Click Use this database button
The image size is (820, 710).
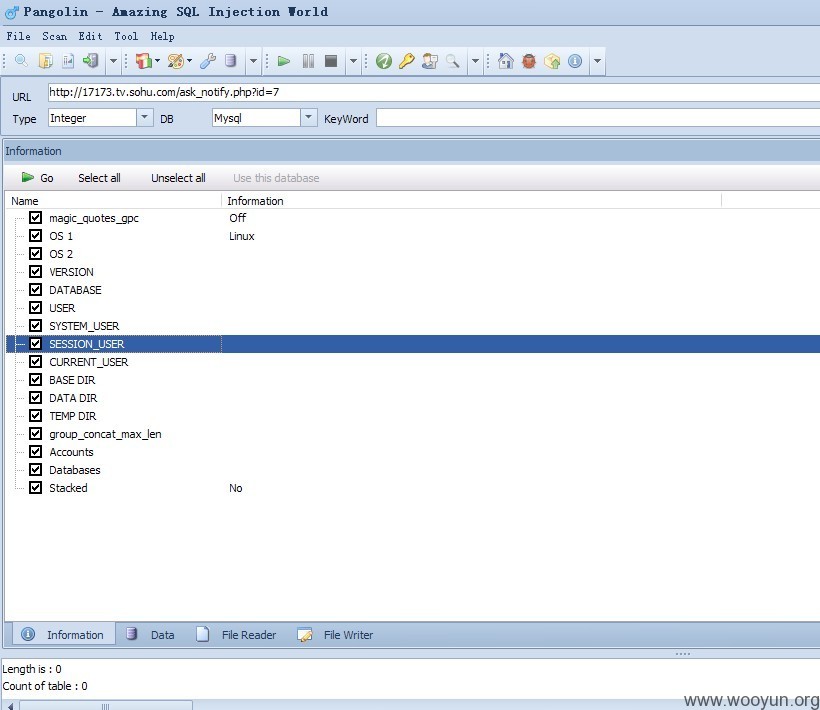(276, 178)
